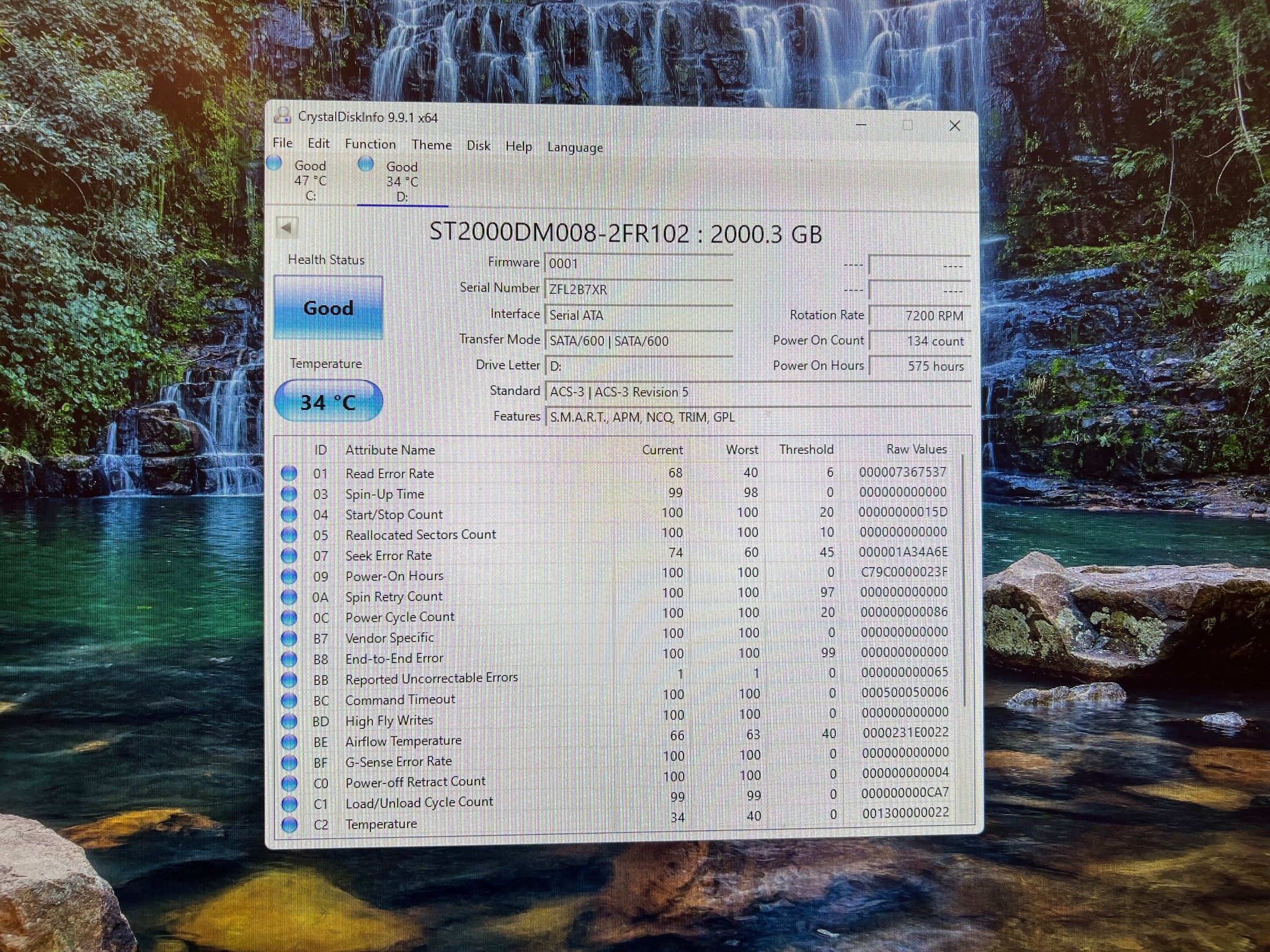Click the 34 °C temperature button
Screen dimensions: 1270x952
point(328,402)
